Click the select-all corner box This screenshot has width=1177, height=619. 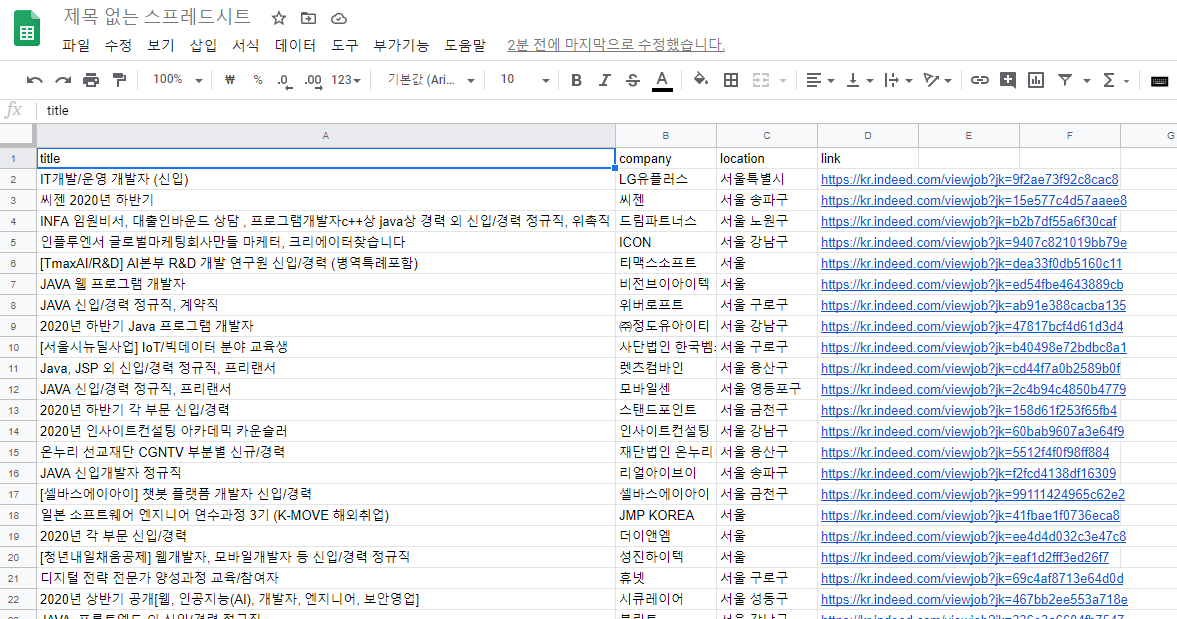(x=17, y=136)
